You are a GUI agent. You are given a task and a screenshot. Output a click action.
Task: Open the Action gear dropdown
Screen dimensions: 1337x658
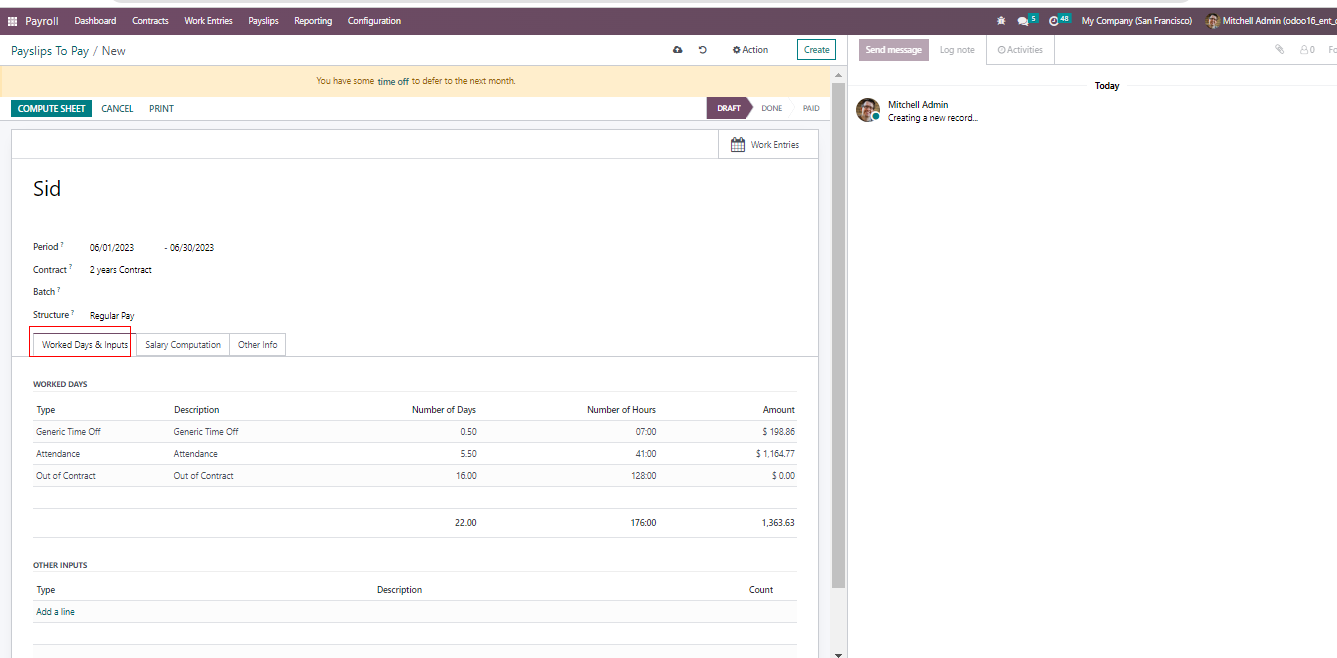(750, 50)
